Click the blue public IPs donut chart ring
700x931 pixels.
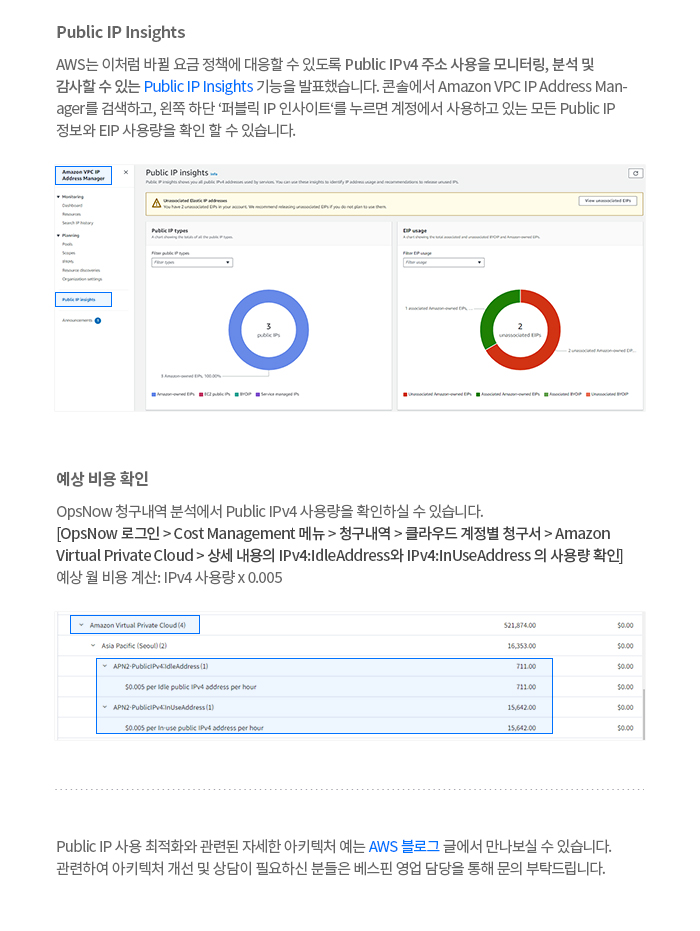point(235,330)
